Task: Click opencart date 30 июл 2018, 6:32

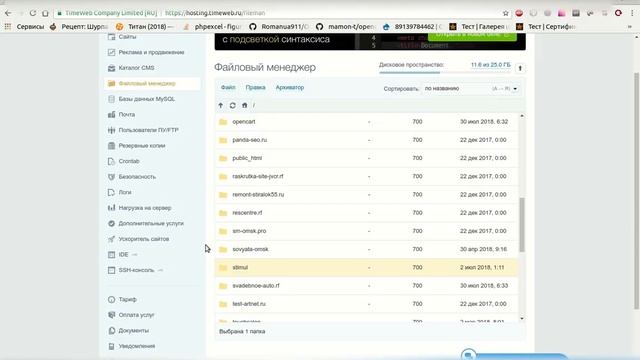Action: tap(484, 122)
